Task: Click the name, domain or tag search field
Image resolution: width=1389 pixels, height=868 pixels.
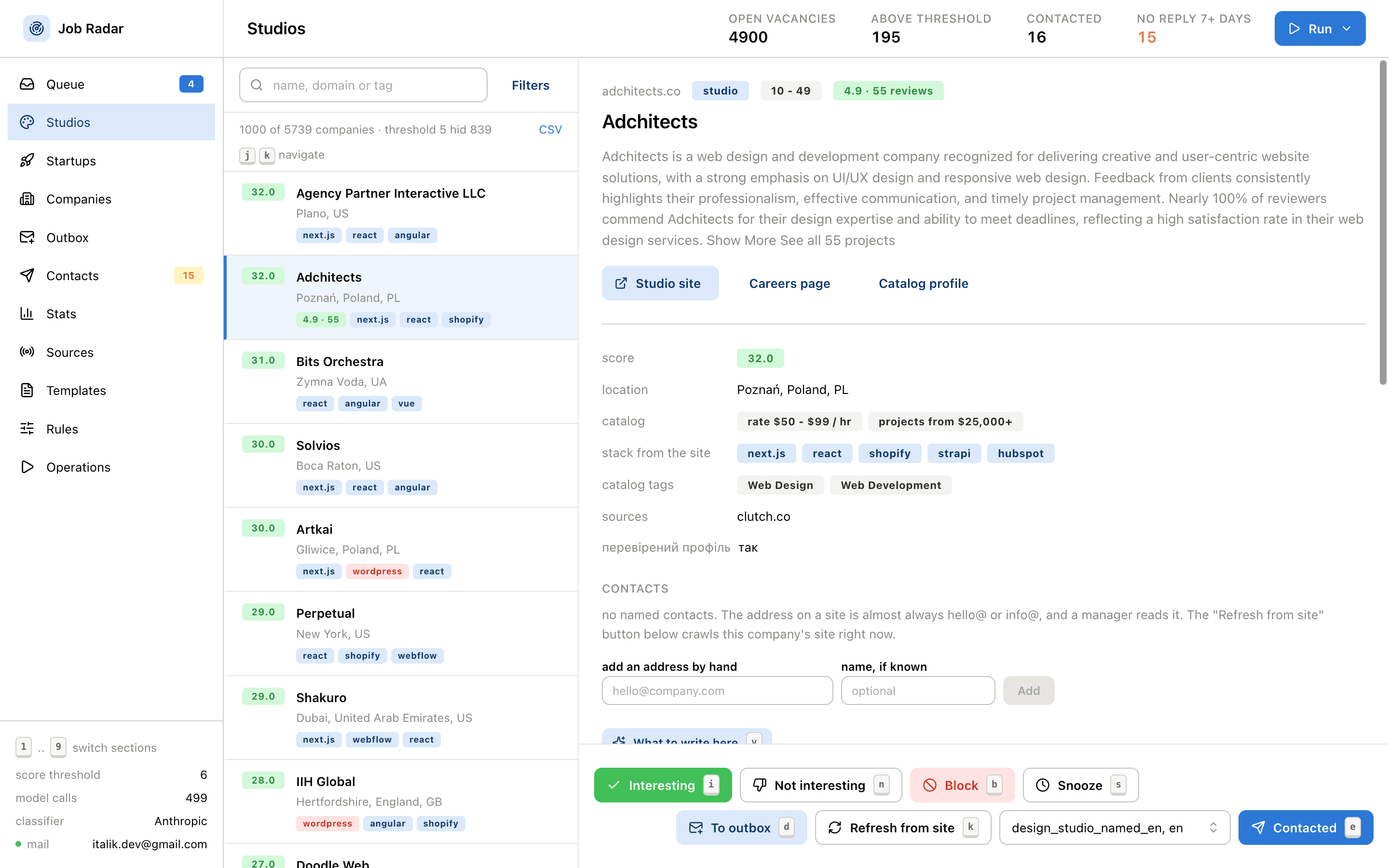Action: 363,85
